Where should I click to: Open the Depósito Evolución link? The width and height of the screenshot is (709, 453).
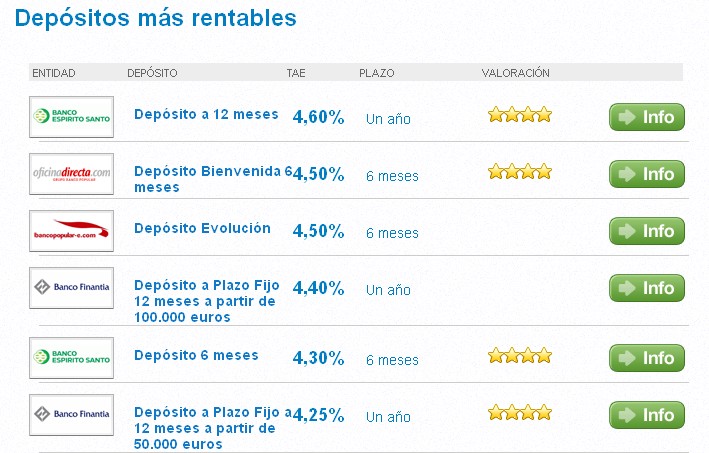[x=202, y=228]
